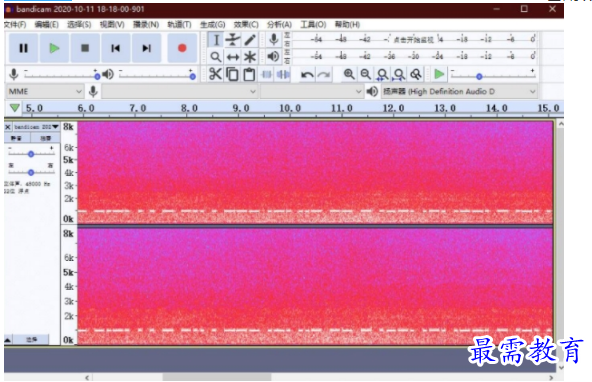Image resolution: width=592 pixels, height=382 pixels.
Task: Open the Analyze (A) menu
Action: coord(279,25)
